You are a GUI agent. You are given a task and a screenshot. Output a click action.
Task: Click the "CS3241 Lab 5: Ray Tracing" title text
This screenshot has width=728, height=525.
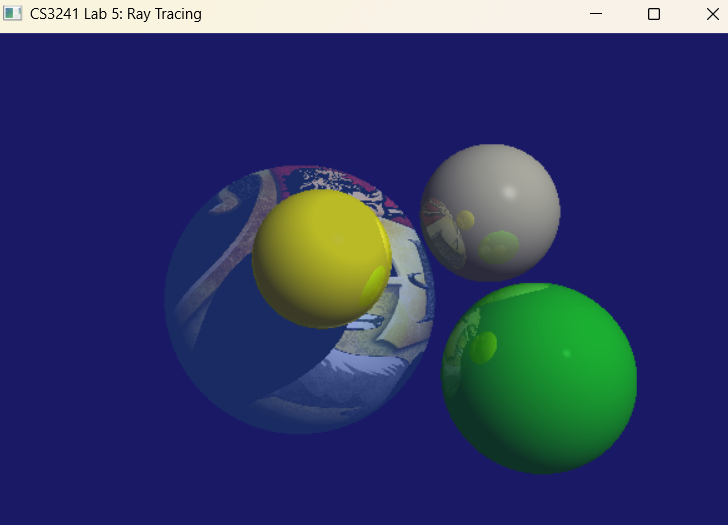[x=116, y=14]
